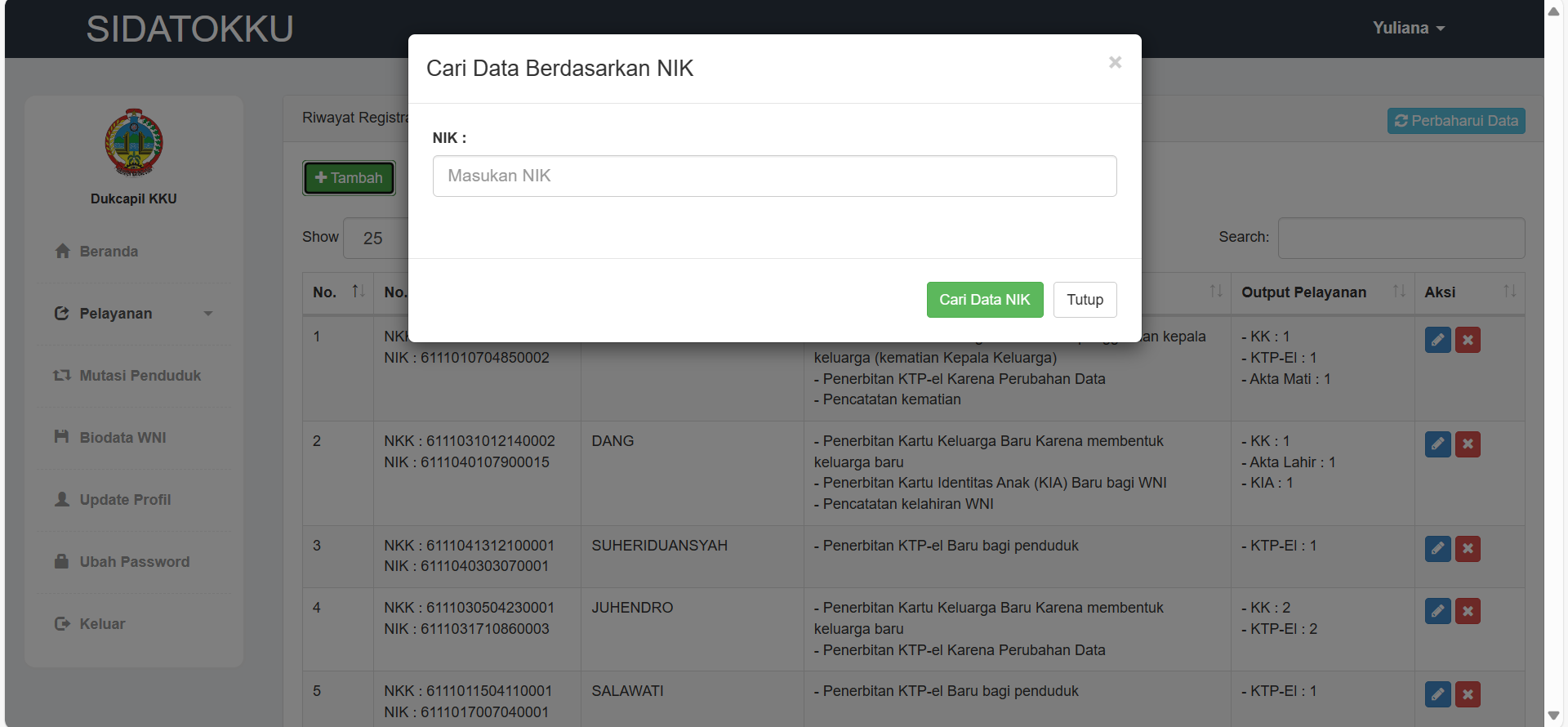This screenshot has height=727, width=1568.
Task: Open Mutasi Penduduk from sidebar
Action: pos(140,376)
